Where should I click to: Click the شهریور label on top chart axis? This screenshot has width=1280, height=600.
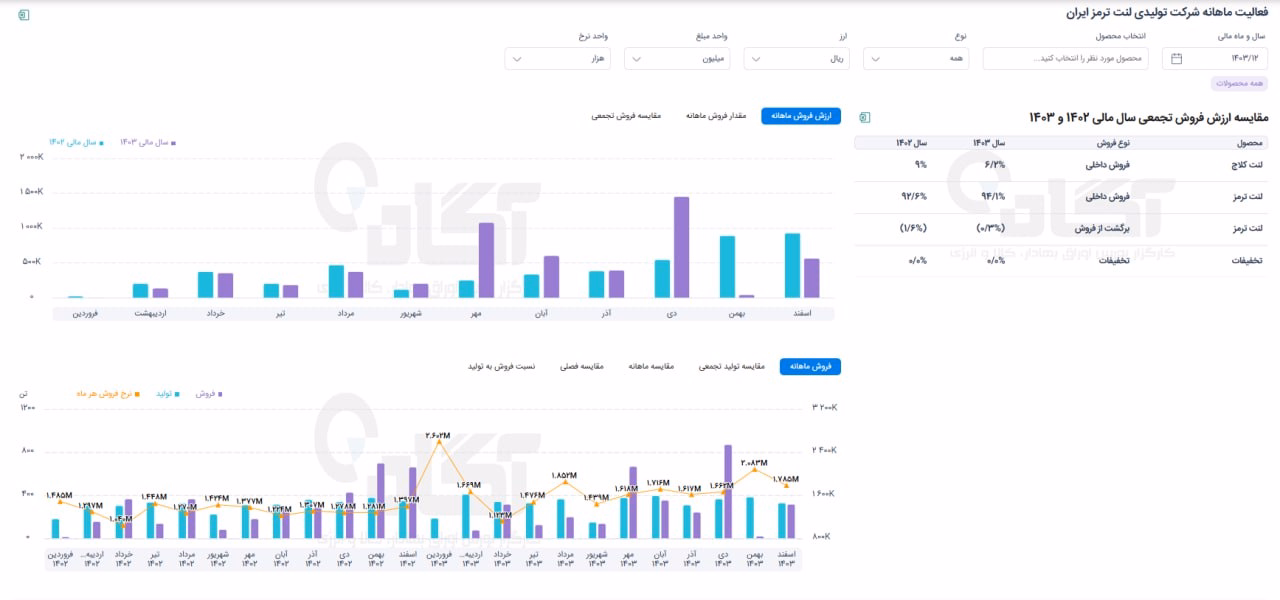[409, 313]
